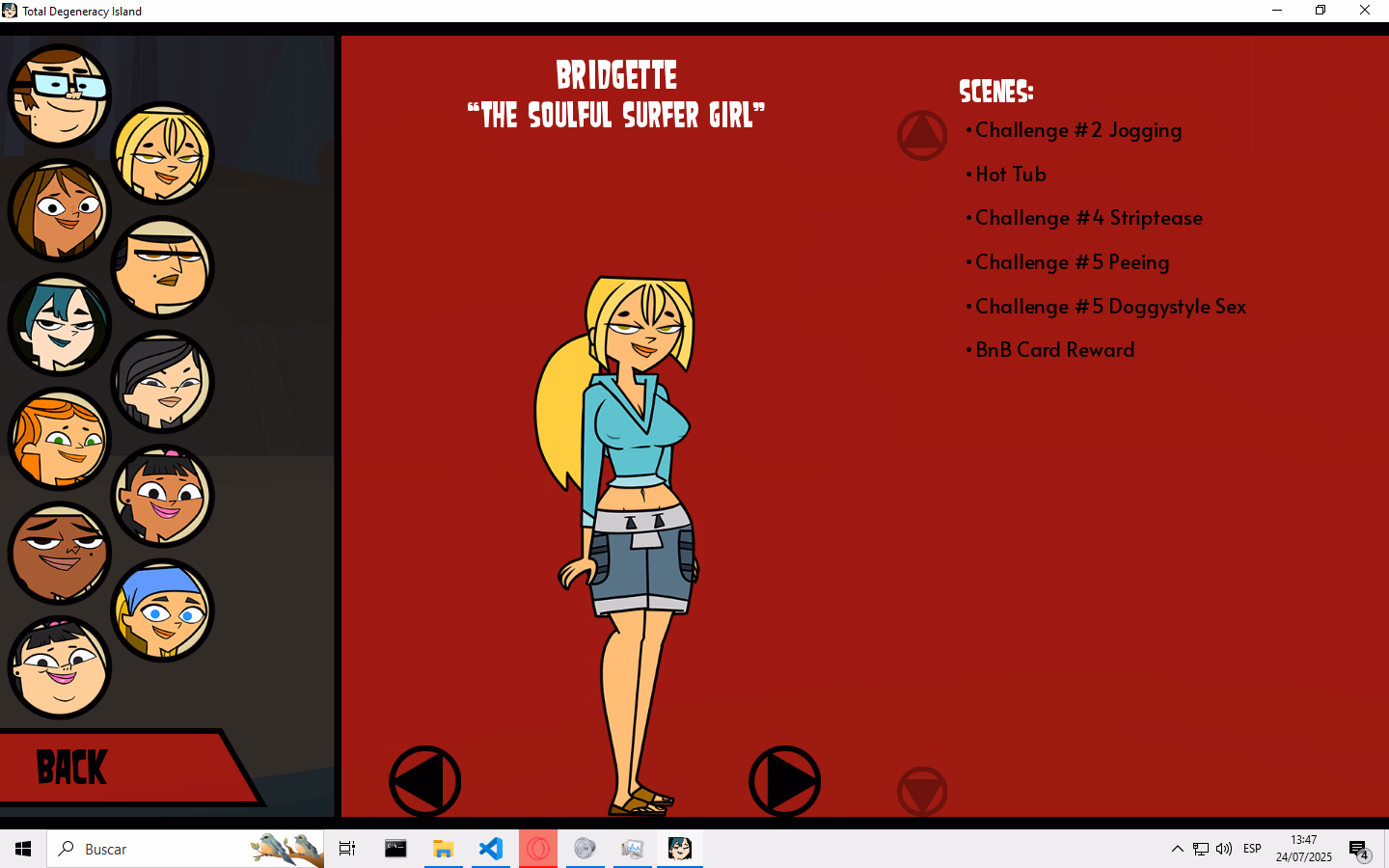Select the dark-skinned girl portrait
Viewport: 1389px width, 868px height.
tap(60, 554)
